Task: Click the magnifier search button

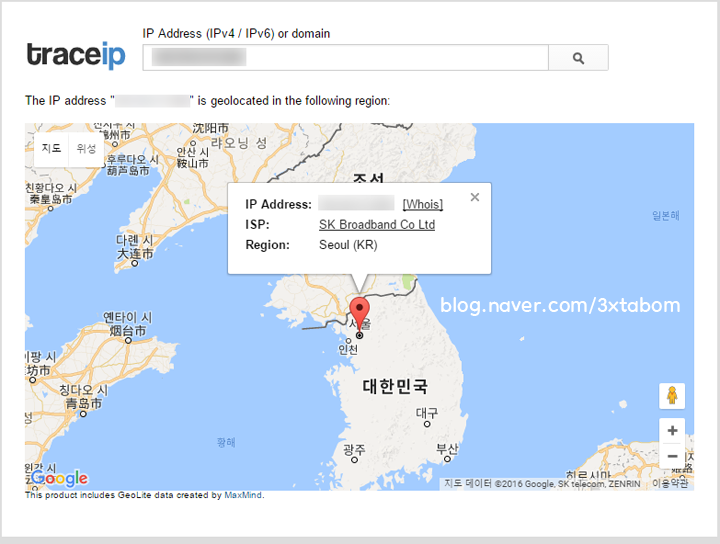Action: (578, 58)
